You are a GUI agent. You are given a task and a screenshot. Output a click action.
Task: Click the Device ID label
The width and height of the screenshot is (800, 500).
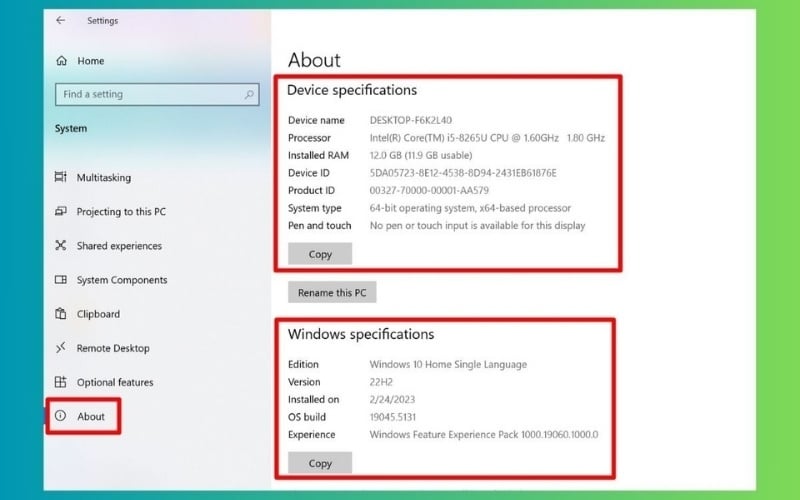pyautogui.click(x=309, y=173)
